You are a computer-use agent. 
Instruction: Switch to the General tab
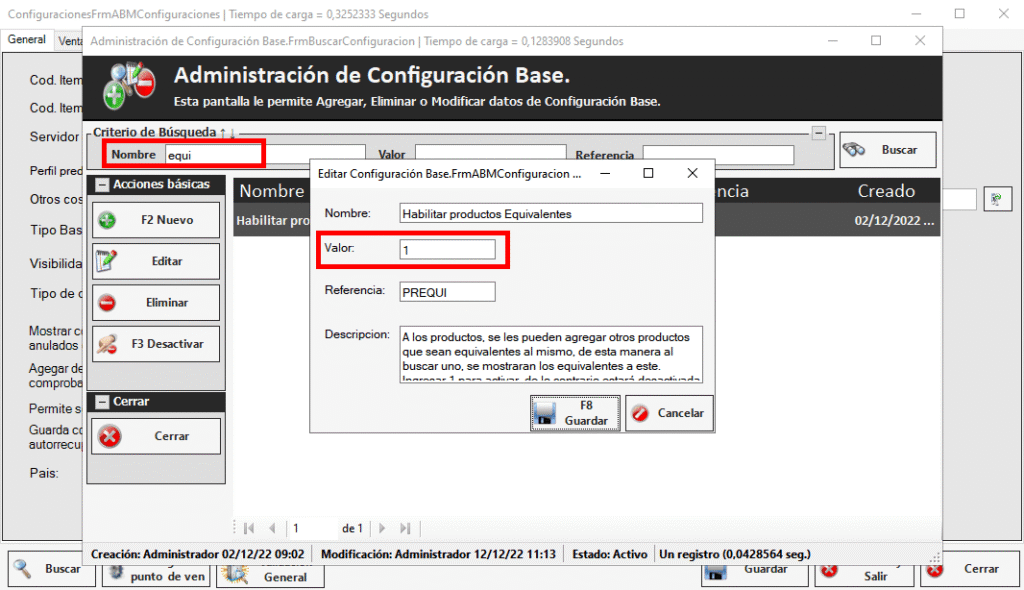[x=27, y=40]
